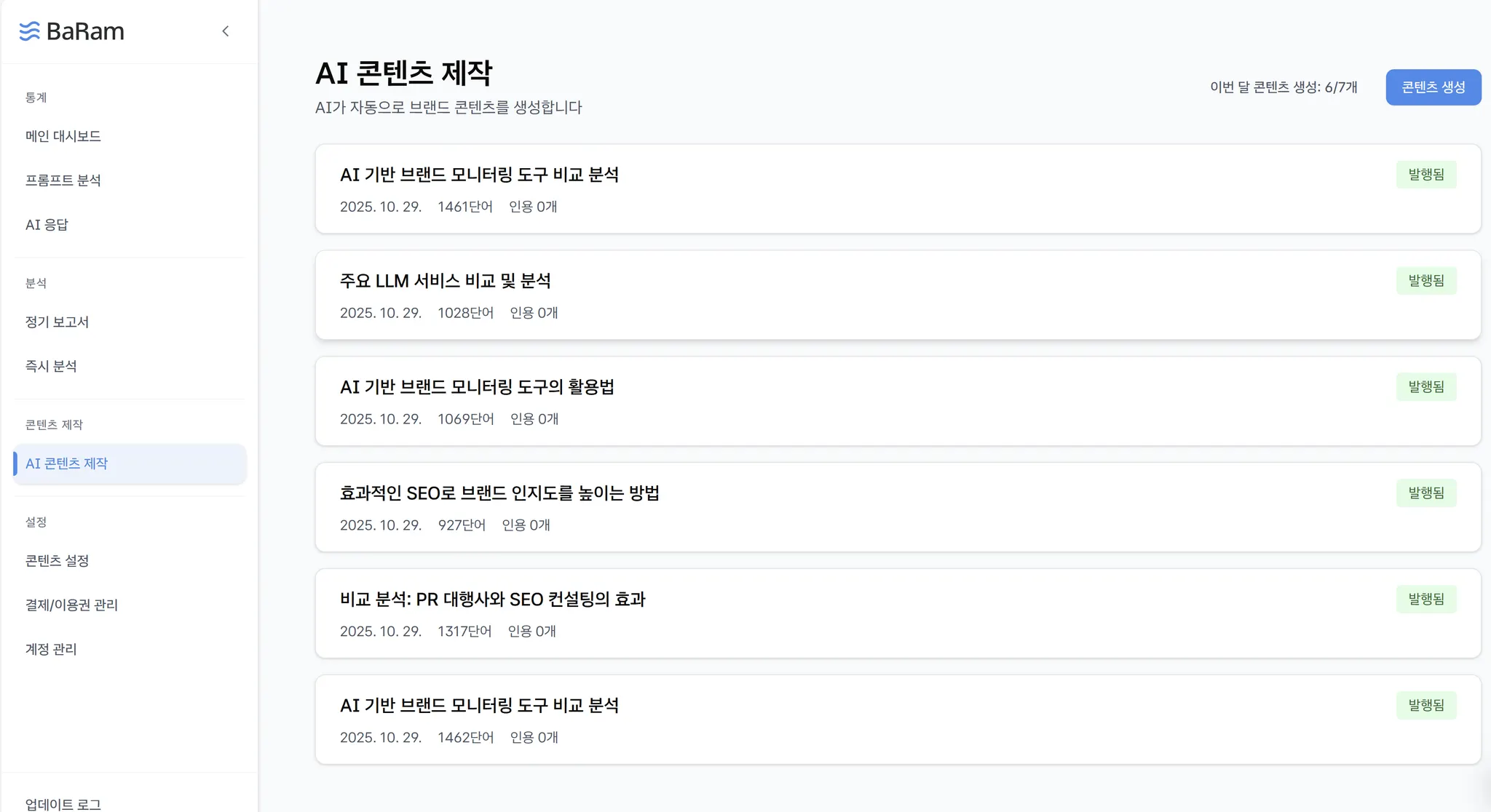
Task: Click the BaRam wave logo icon
Action: click(x=29, y=31)
